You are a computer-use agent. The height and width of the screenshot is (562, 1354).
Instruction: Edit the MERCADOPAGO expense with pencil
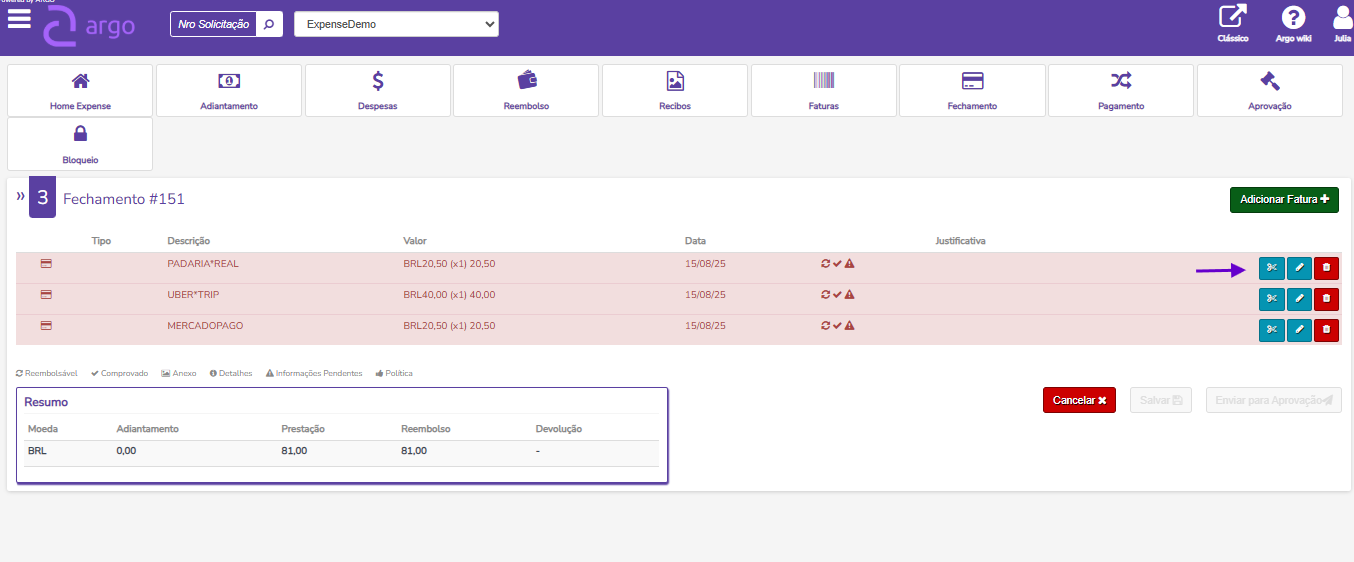[x=1299, y=329]
